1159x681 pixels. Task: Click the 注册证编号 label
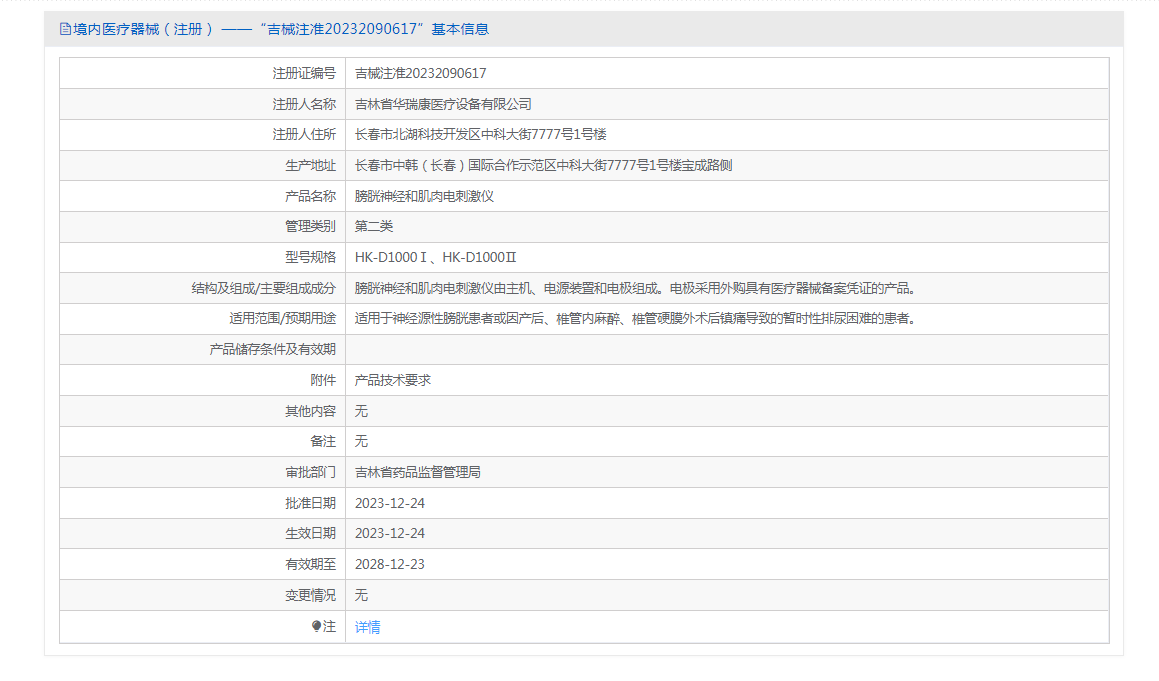pos(304,73)
